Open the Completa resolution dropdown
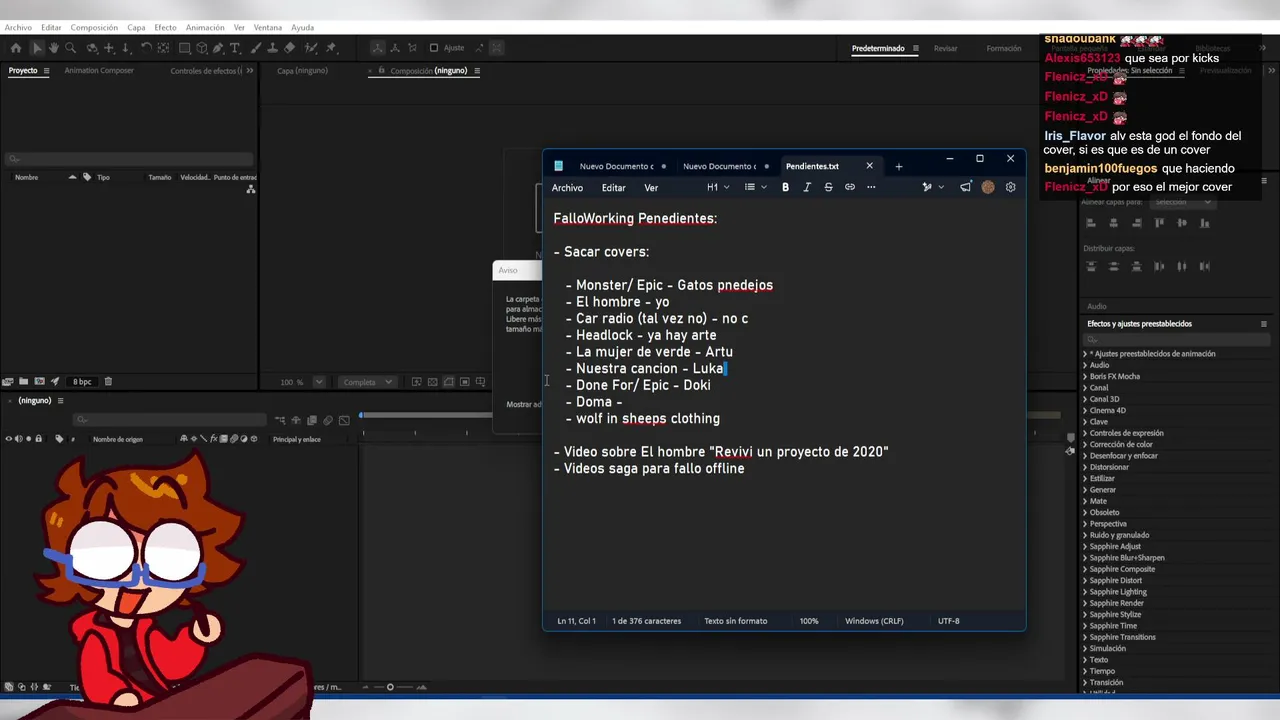Viewport: 1280px width, 720px height. (x=366, y=382)
